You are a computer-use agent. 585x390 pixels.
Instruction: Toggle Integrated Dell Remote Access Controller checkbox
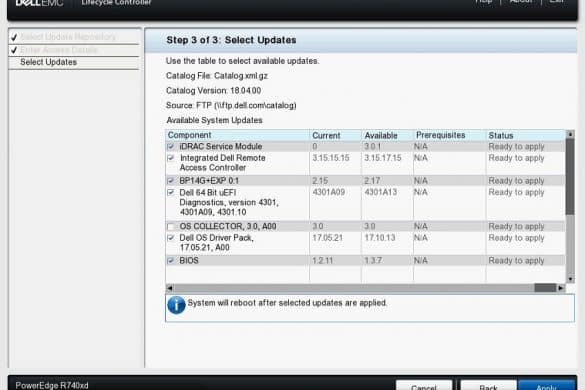[171, 158]
